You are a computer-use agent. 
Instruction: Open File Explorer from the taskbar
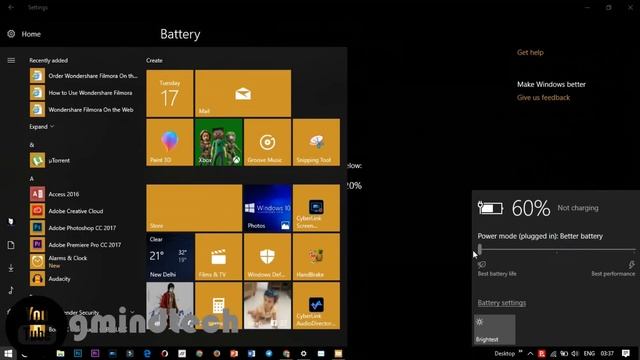pyautogui.click(x=60, y=353)
